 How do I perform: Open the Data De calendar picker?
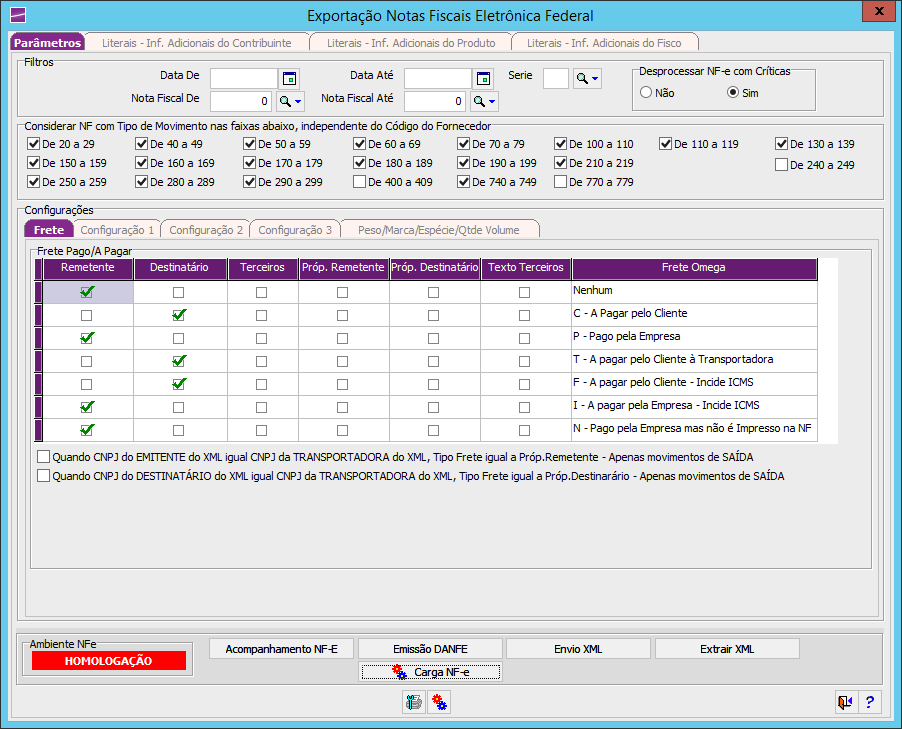pyautogui.click(x=289, y=79)
